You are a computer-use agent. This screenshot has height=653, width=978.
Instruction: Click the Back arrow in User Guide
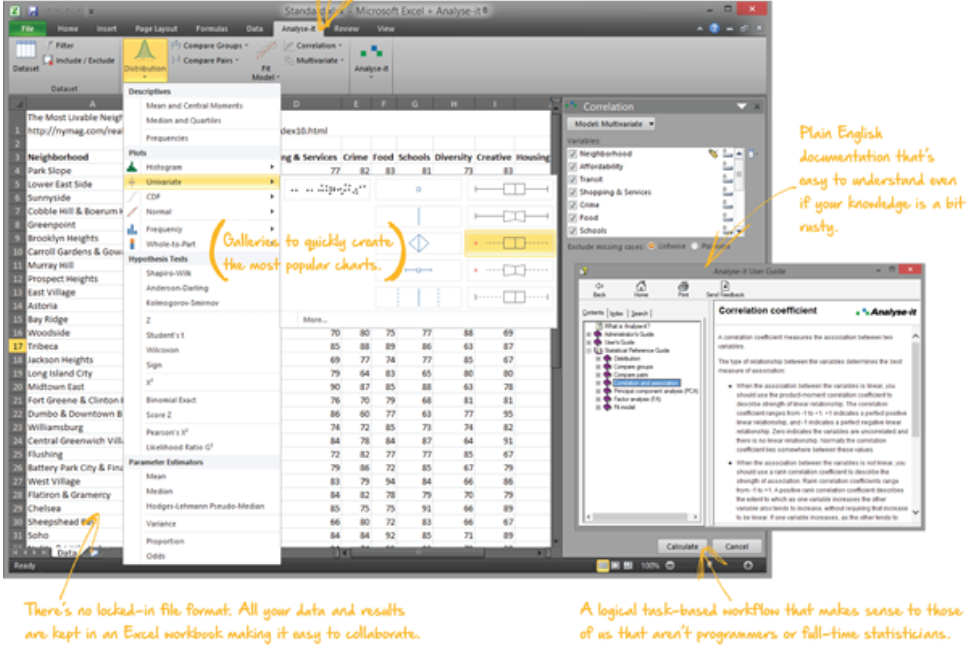tap(600, 287)
